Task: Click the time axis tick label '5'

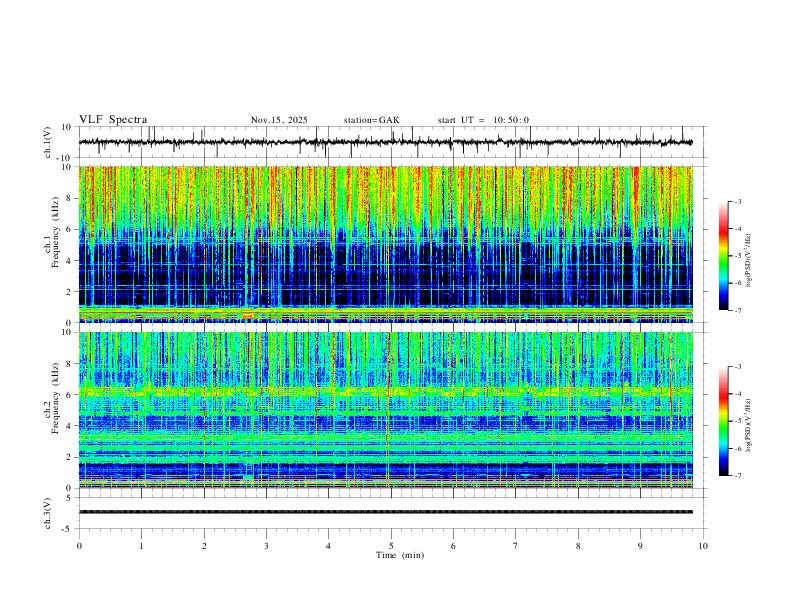Action: pyautogui.click(x=391, y=546)
